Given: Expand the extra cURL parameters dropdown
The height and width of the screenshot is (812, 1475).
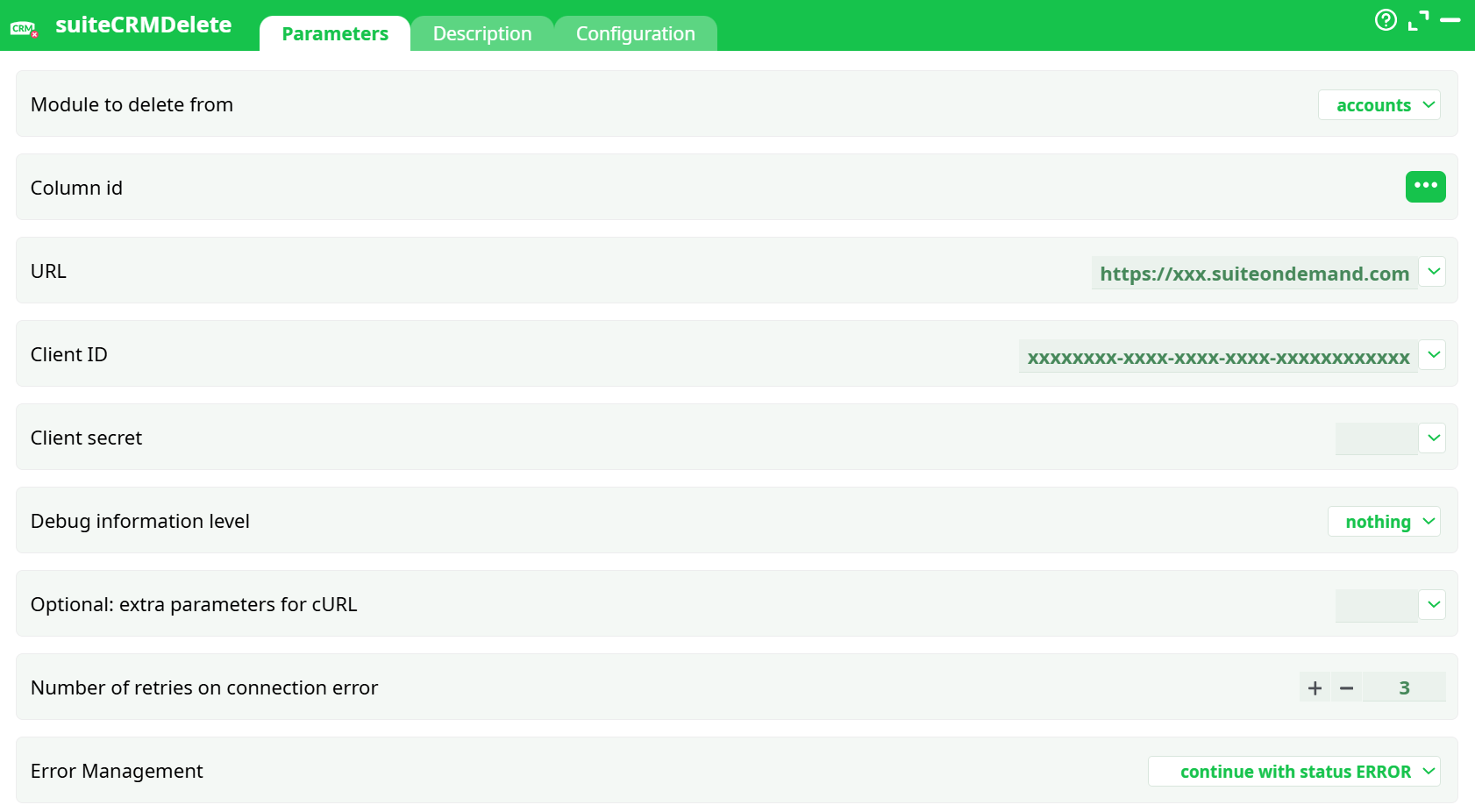Looking at the screenshot, I should click(1433, 605).
